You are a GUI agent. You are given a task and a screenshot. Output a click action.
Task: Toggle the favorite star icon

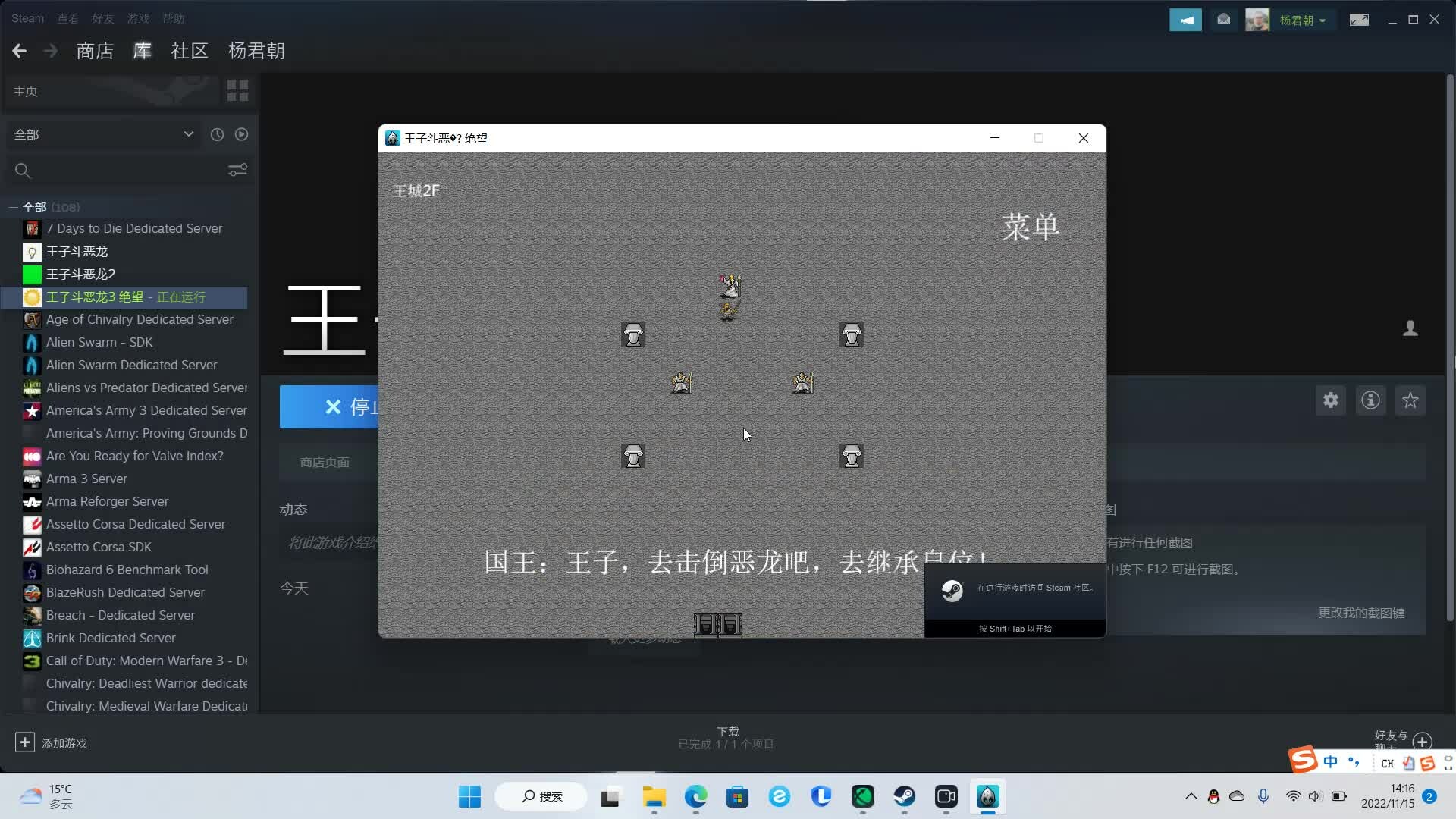tap(1410, 400)
